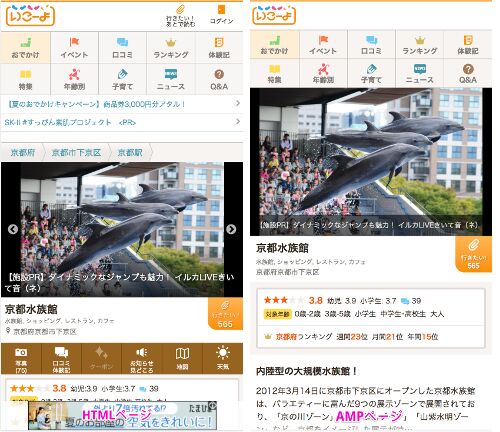Open 天気 in the brown toolbar
The height and width of the screenshot is (432, 500).
point(223,359)
